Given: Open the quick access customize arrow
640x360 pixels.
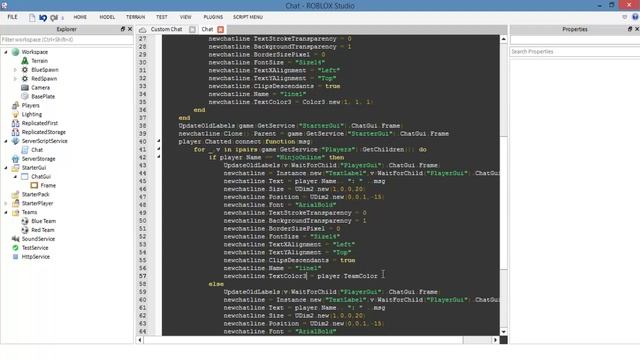Looking at the screenshot, I should click(62, 18).
